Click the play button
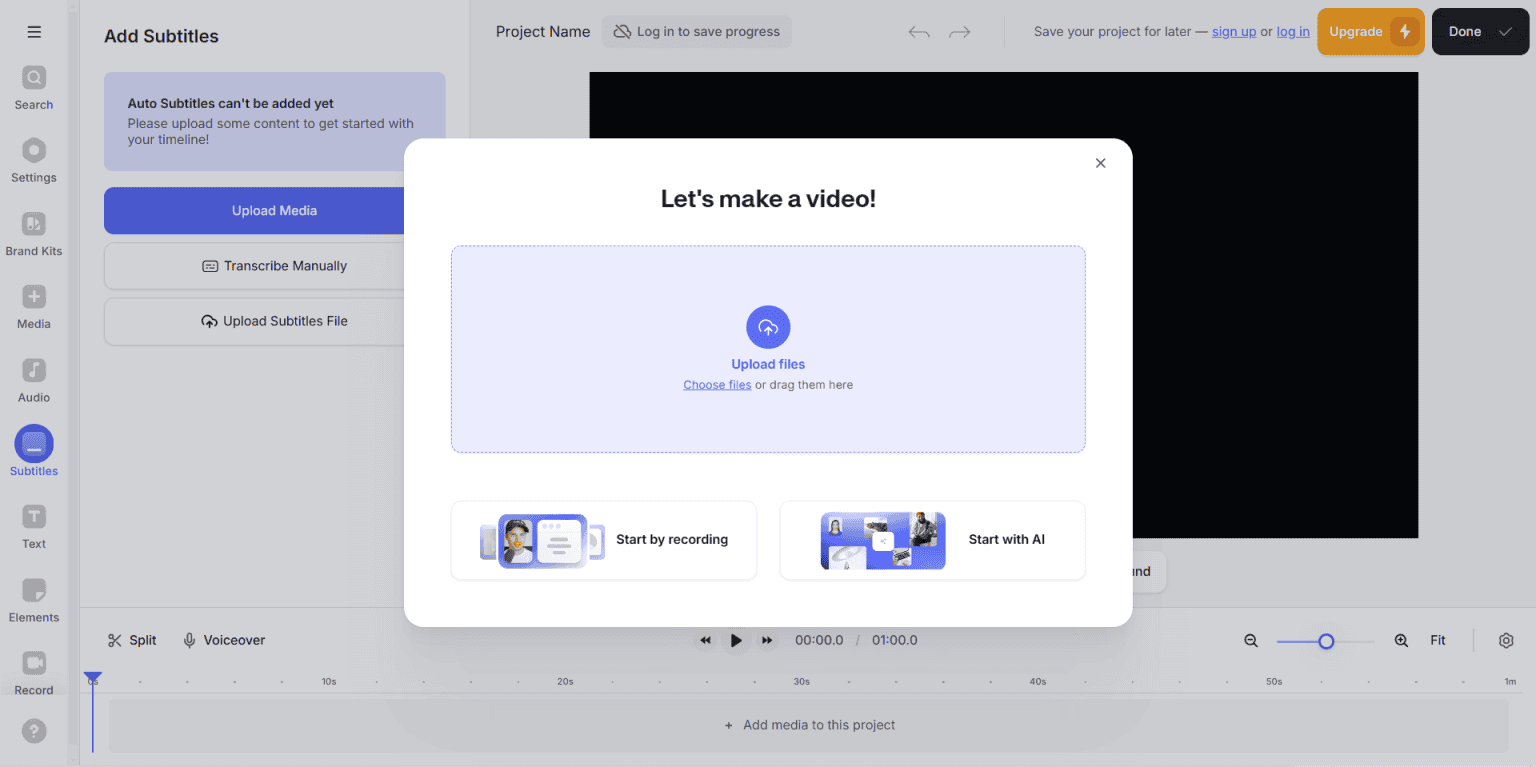1536x767 pixels. tap(736, 641)
